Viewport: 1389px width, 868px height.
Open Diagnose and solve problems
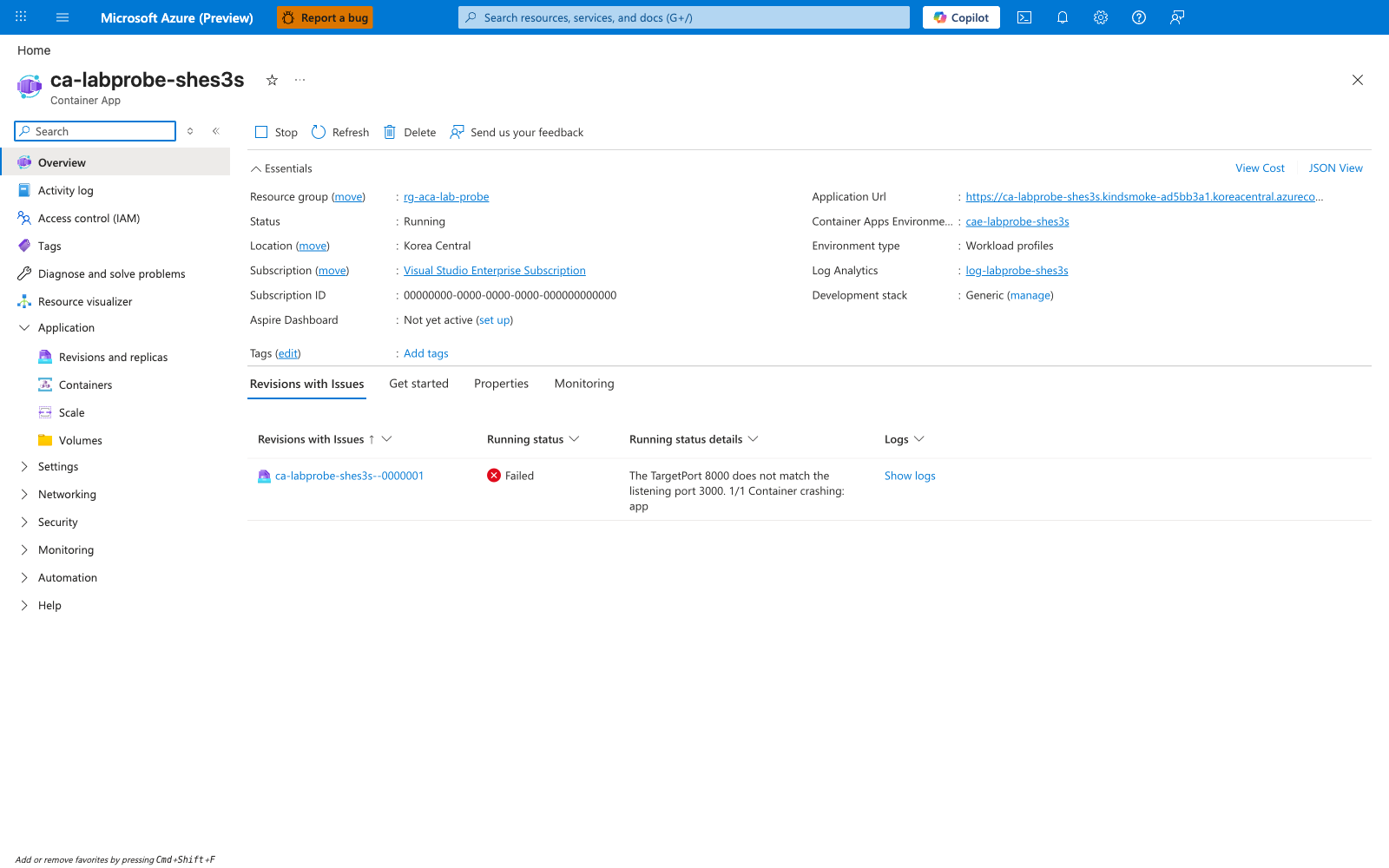[111, 273]
